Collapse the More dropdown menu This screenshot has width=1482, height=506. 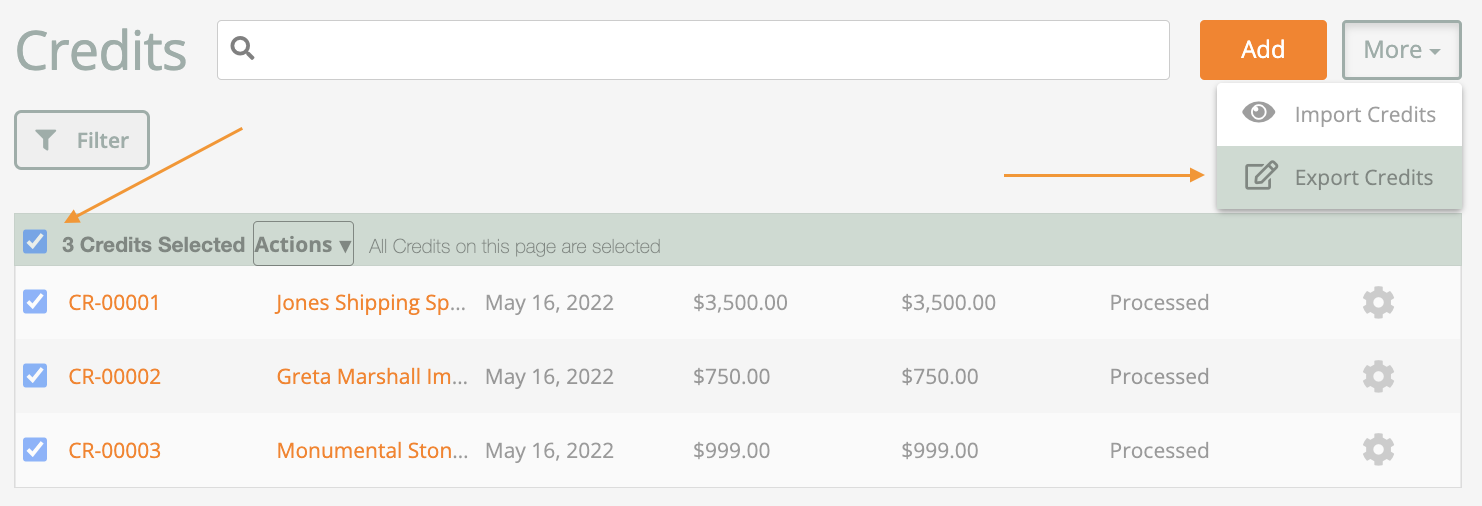click(1401, 50)
